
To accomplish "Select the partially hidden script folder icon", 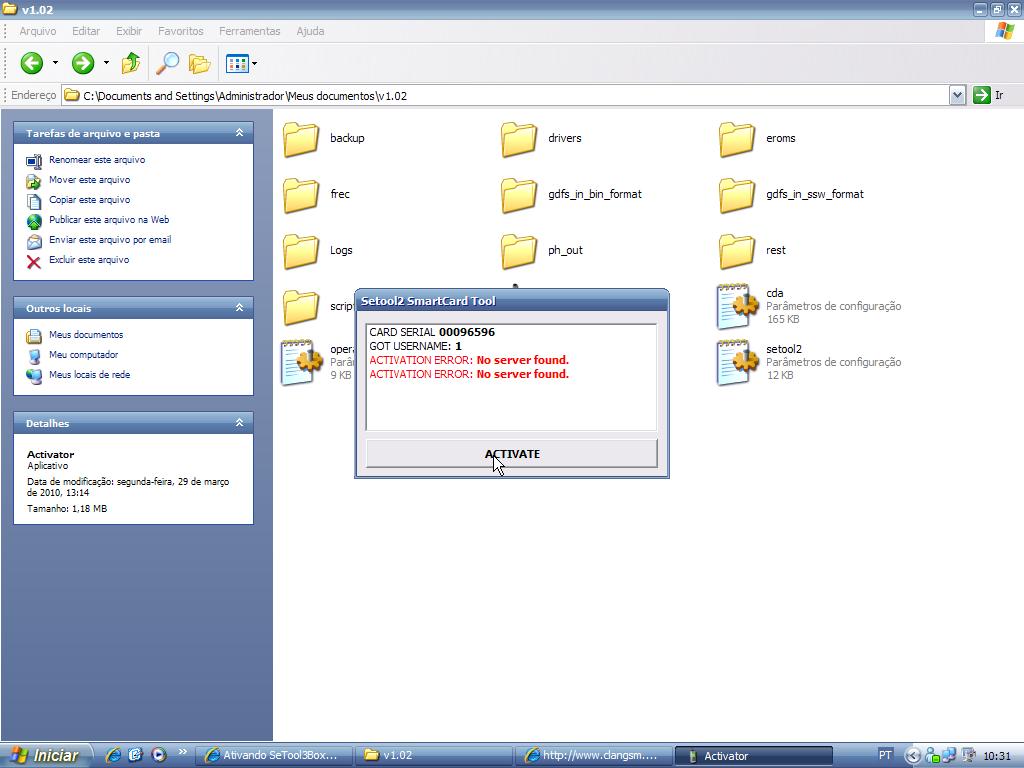I will coord(301,308).
